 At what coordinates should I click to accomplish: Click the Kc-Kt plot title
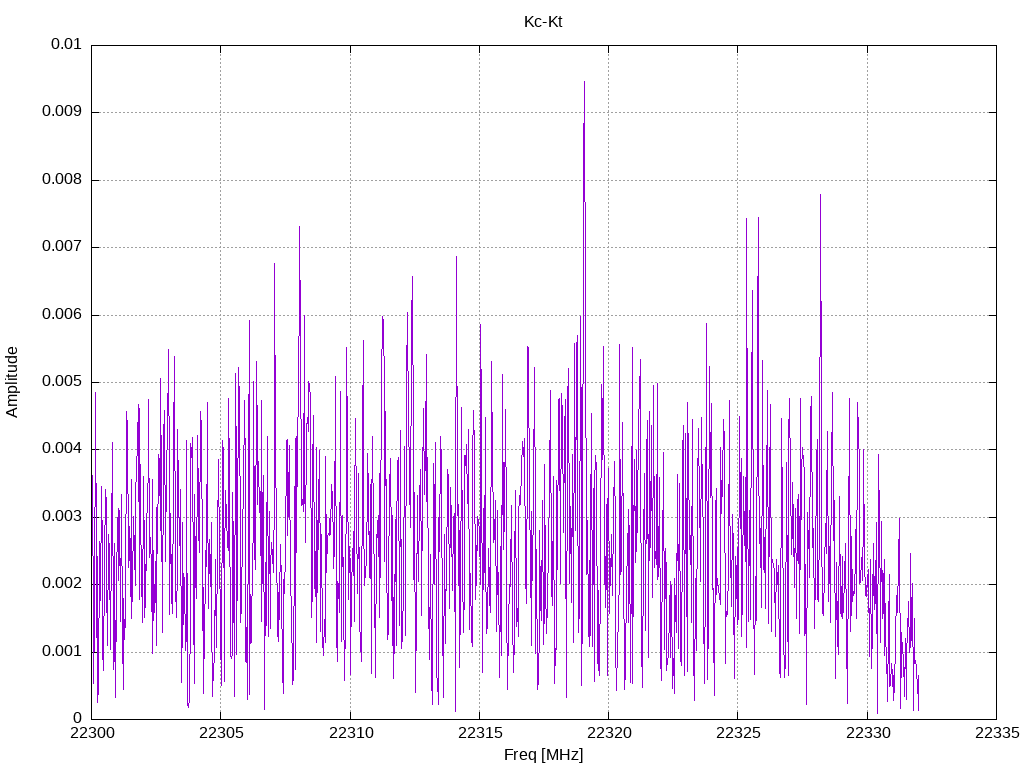[x=543, y=22]
